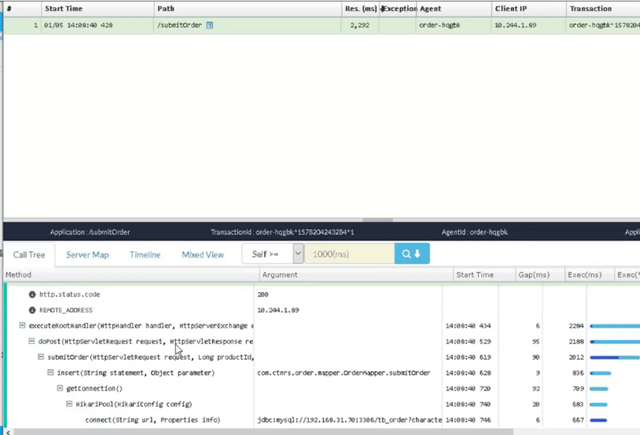The image size is (640, 435).
Task: Open the detail icon beside /submitOrder path
Action: click(x=209, y=25)
